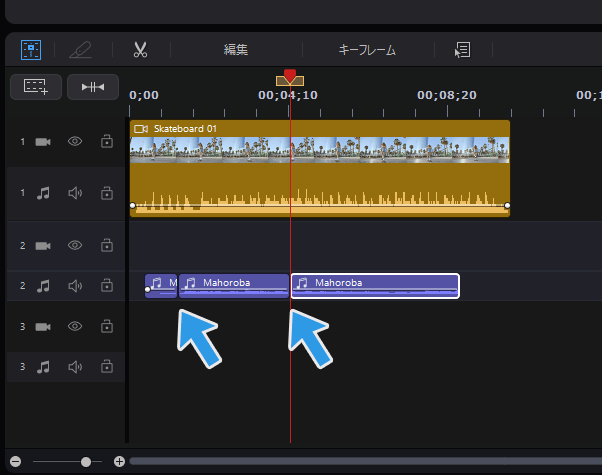This screenshot has width=602, height=475.
Task: Click the red playhead marker on ruler
Action: click(x=290, y=77)
